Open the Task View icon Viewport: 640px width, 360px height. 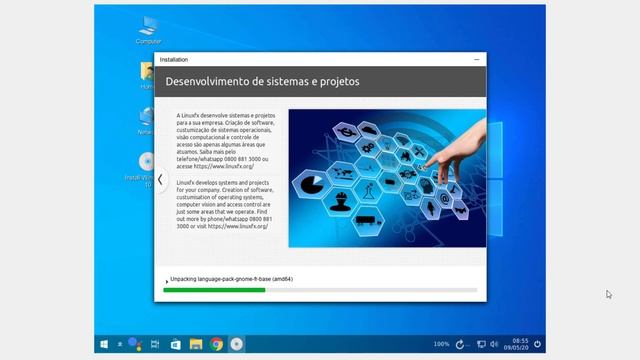click(x=155, y=344)
